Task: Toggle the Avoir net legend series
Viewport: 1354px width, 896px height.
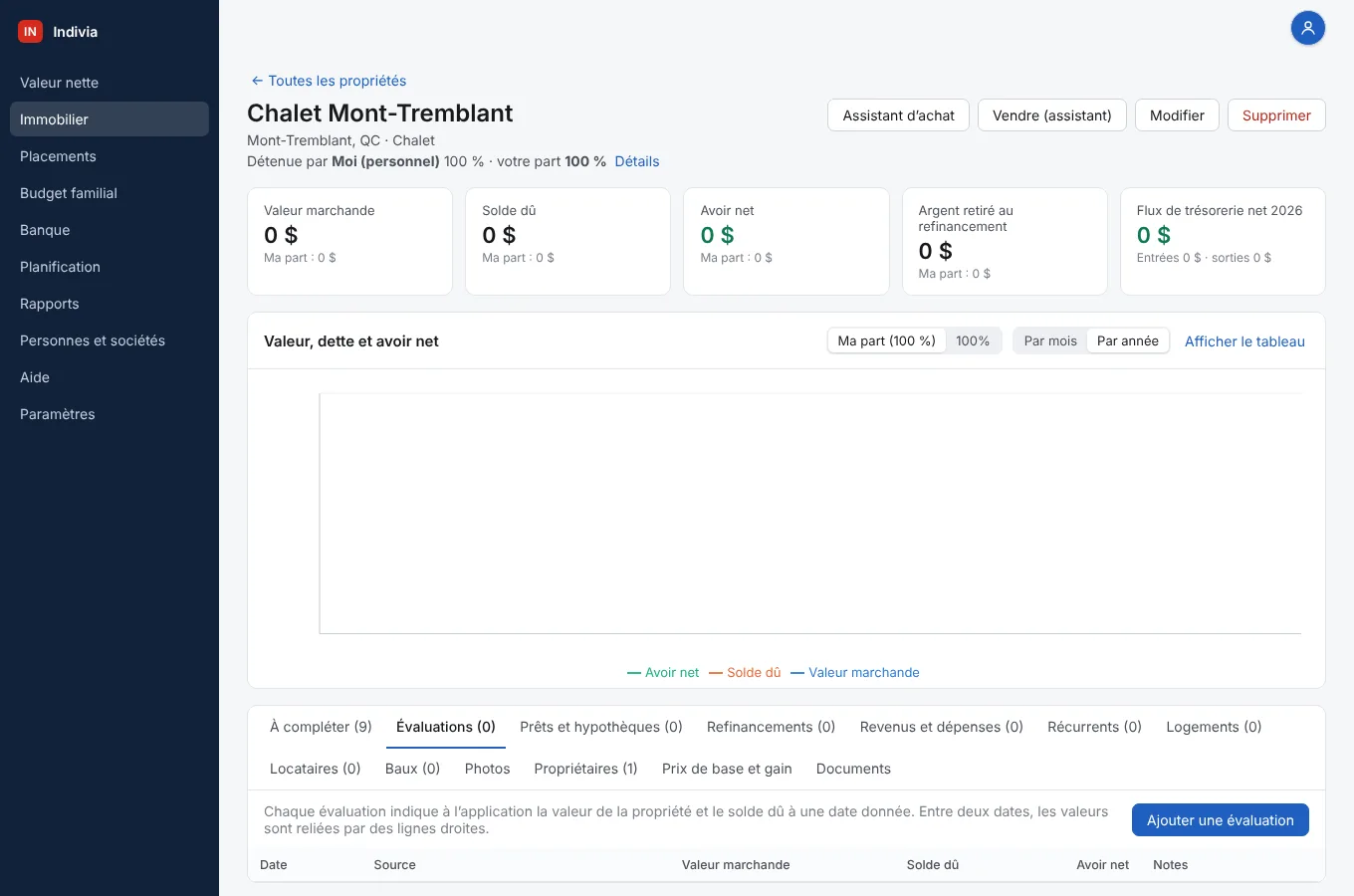Action: coord(663,673)
